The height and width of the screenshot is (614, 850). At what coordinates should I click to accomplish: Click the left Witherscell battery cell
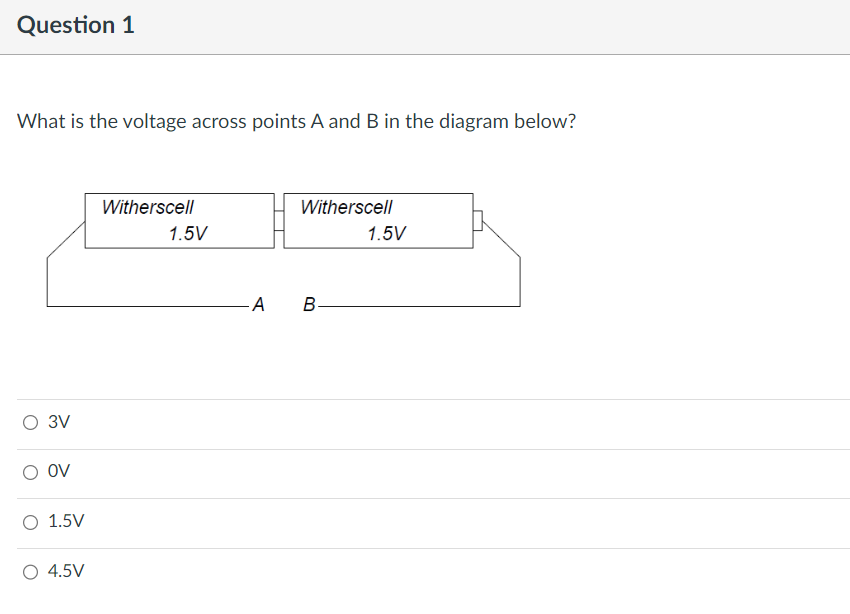[178, 221]
